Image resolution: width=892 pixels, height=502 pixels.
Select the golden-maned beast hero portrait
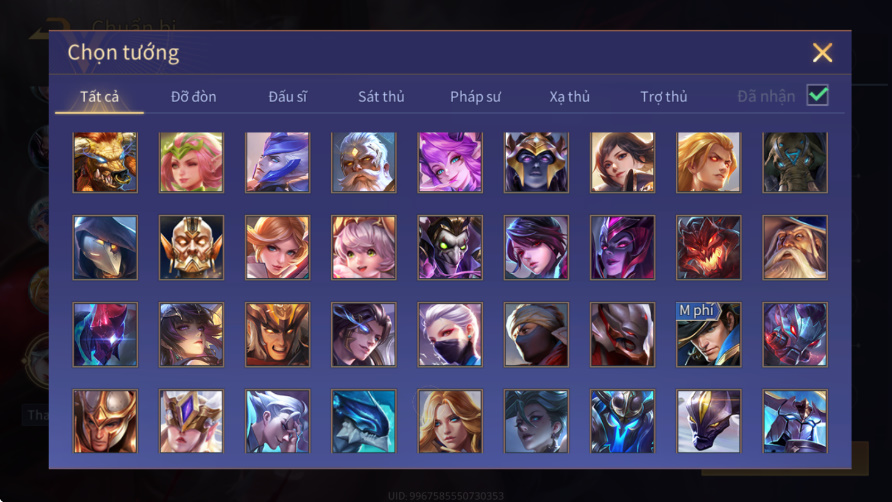105,162
